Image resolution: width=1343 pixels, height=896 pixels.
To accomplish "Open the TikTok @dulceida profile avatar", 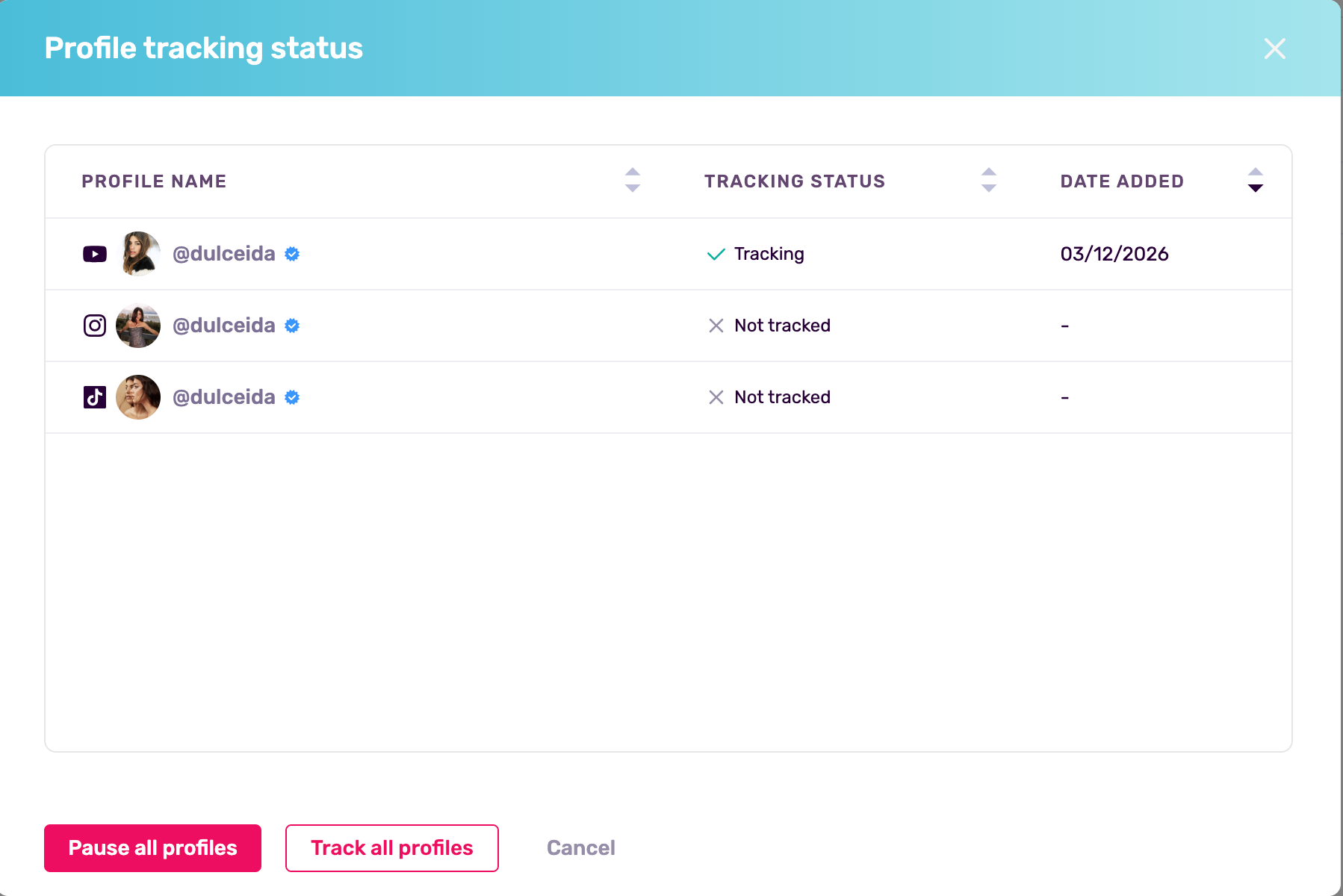I will [138, 397].
